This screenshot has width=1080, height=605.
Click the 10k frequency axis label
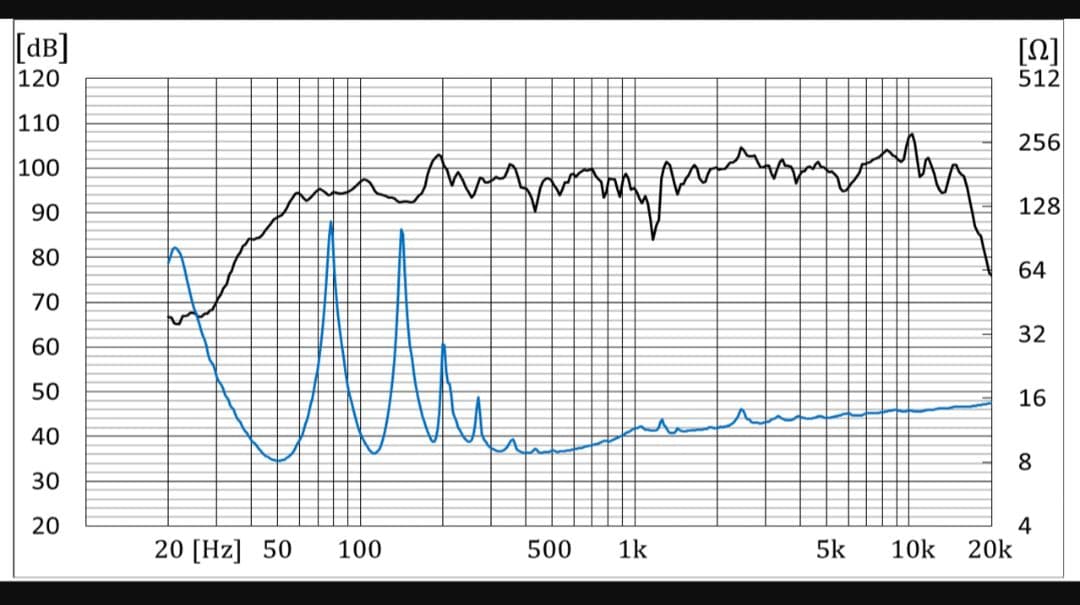point(912,549)
